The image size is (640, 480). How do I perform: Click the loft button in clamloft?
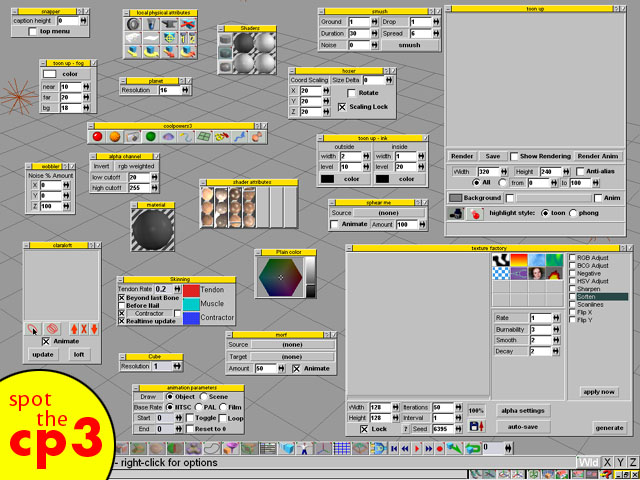point(79,354)
